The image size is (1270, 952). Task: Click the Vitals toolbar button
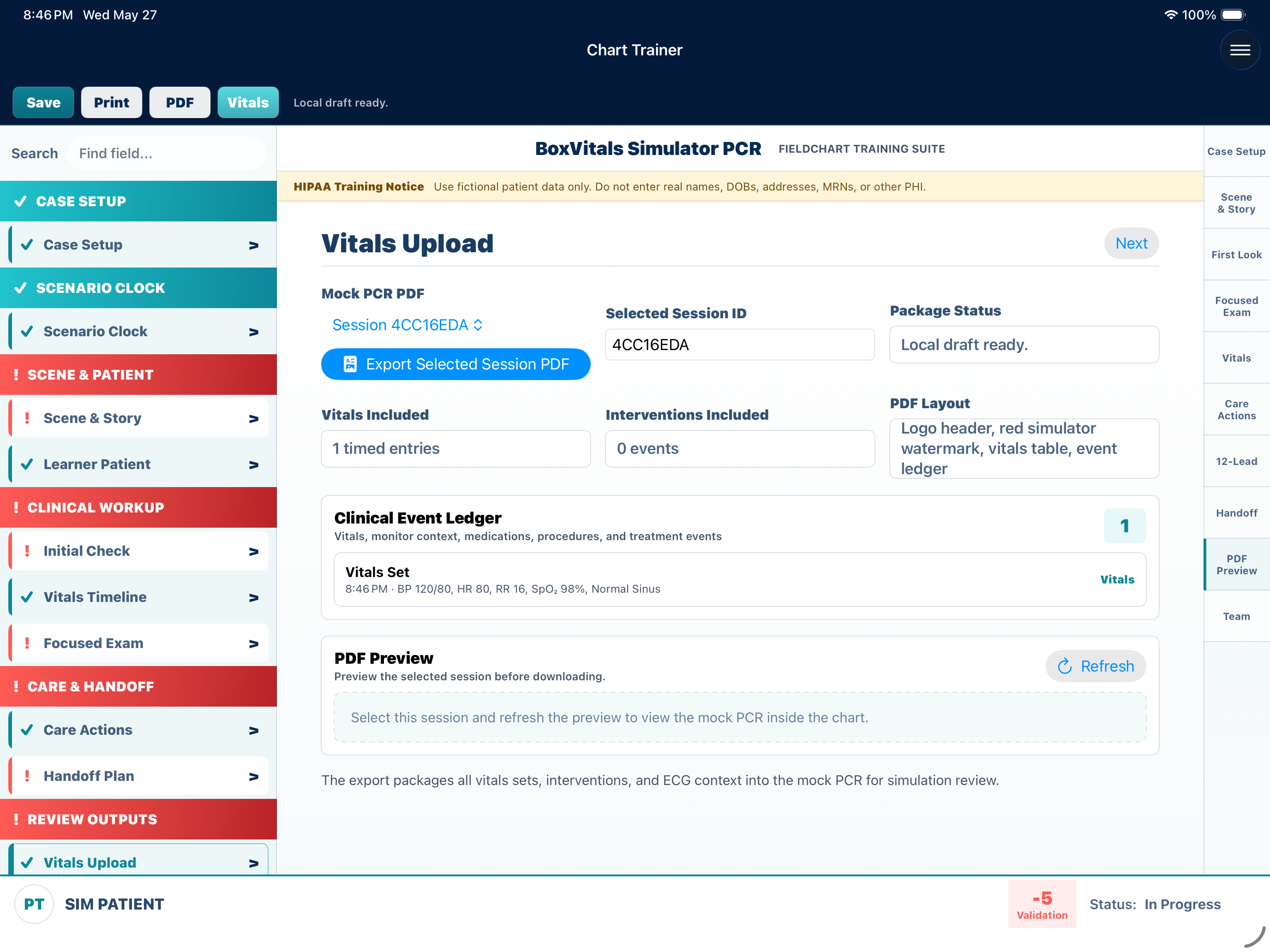click(248, 102)
